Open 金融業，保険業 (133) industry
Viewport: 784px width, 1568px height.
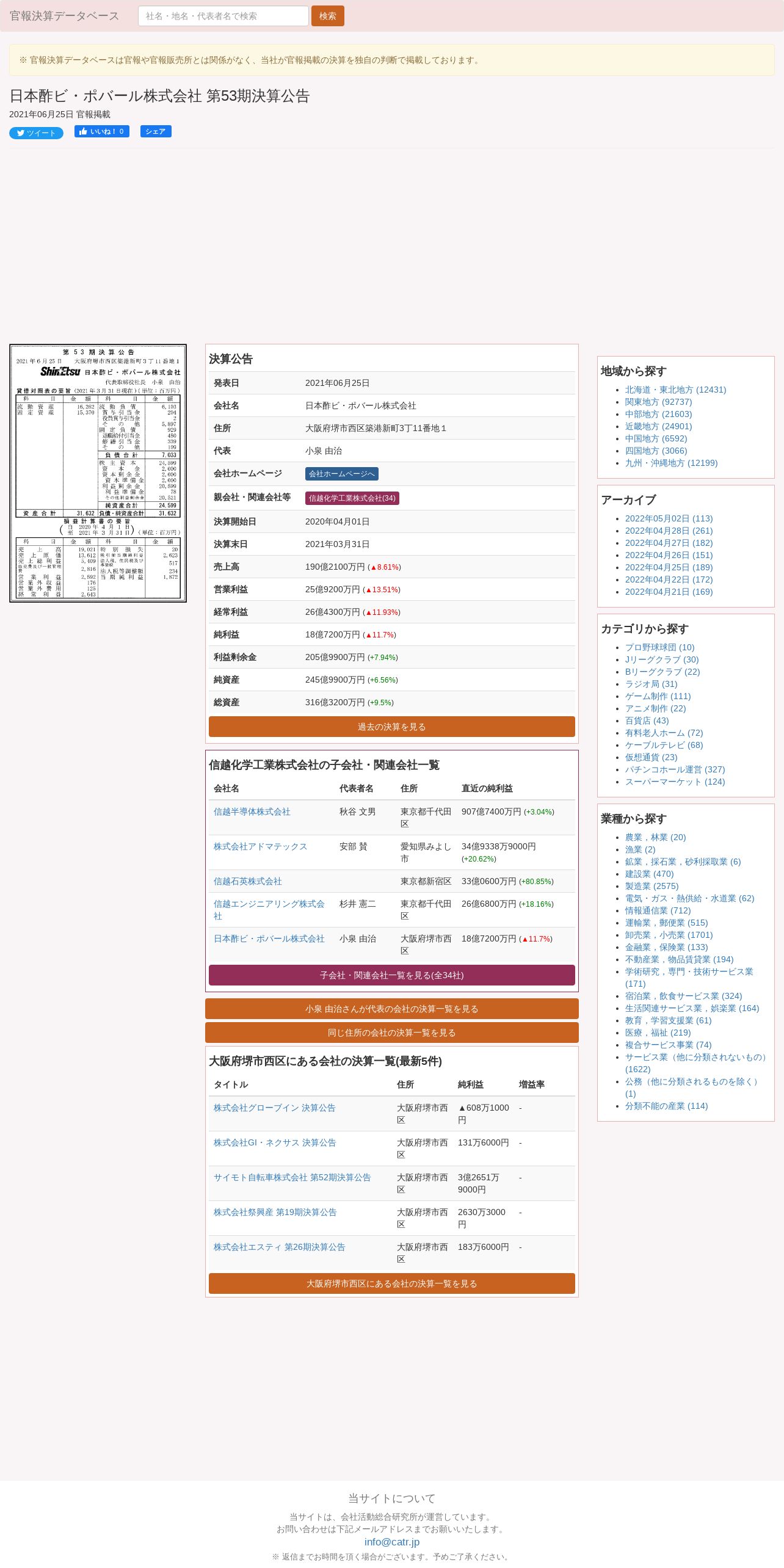666,947
